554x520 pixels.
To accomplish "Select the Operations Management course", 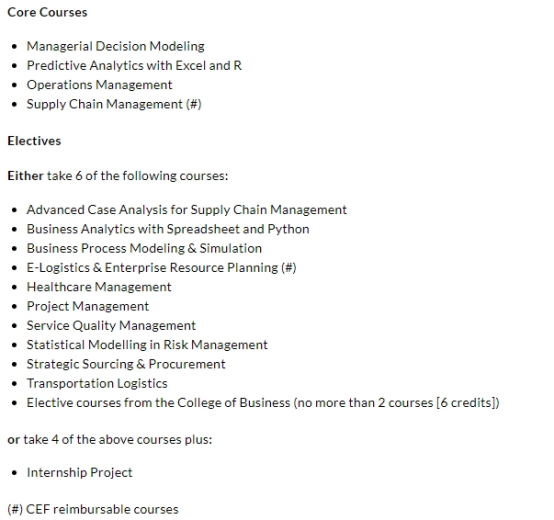I will 99,85.
